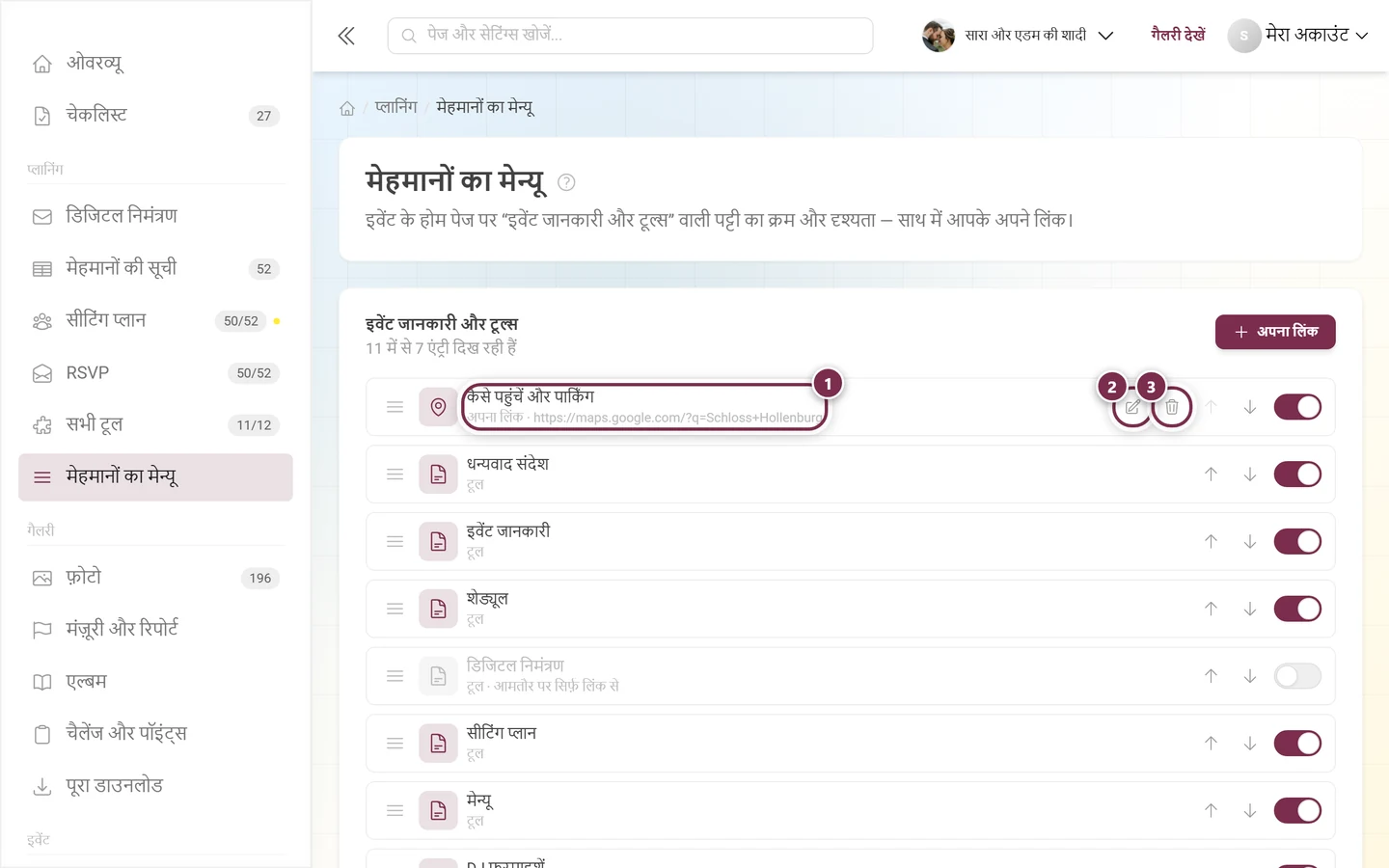Viewport: 1389px width, 868px height.
Task: Open मंज़ूरी और रिपोर्ट in the sidebar
Action: [155, 630]
